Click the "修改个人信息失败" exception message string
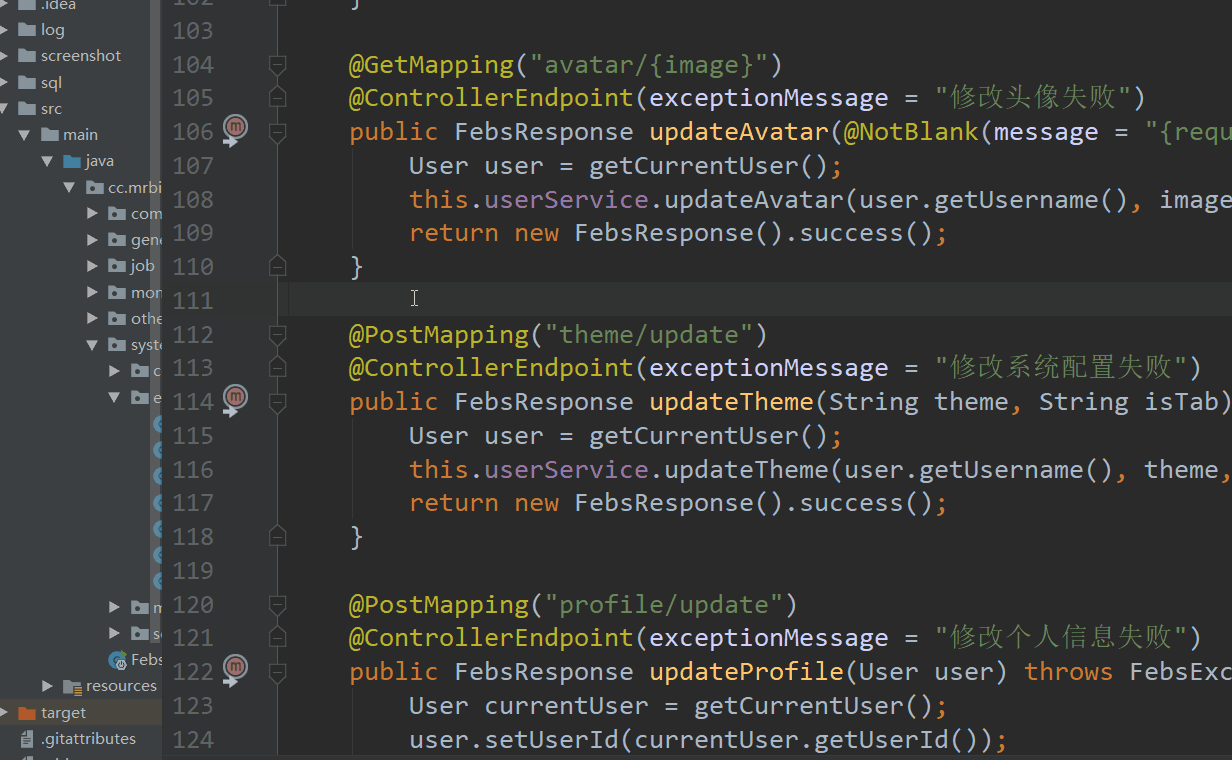The image size is (1232, 760). click(1060, 638)
